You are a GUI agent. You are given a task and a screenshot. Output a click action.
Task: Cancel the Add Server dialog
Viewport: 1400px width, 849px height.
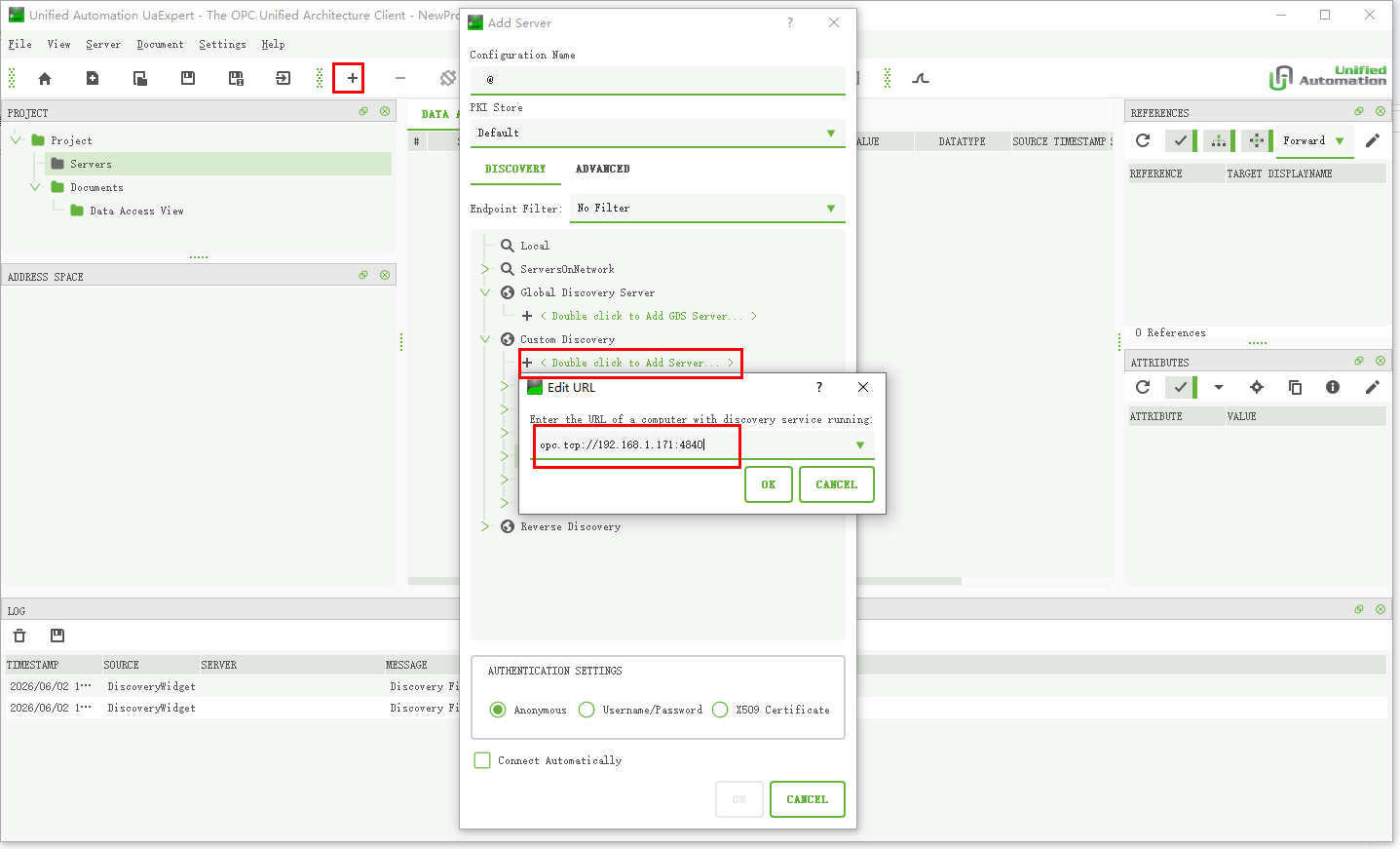click(x=807, y=799)
